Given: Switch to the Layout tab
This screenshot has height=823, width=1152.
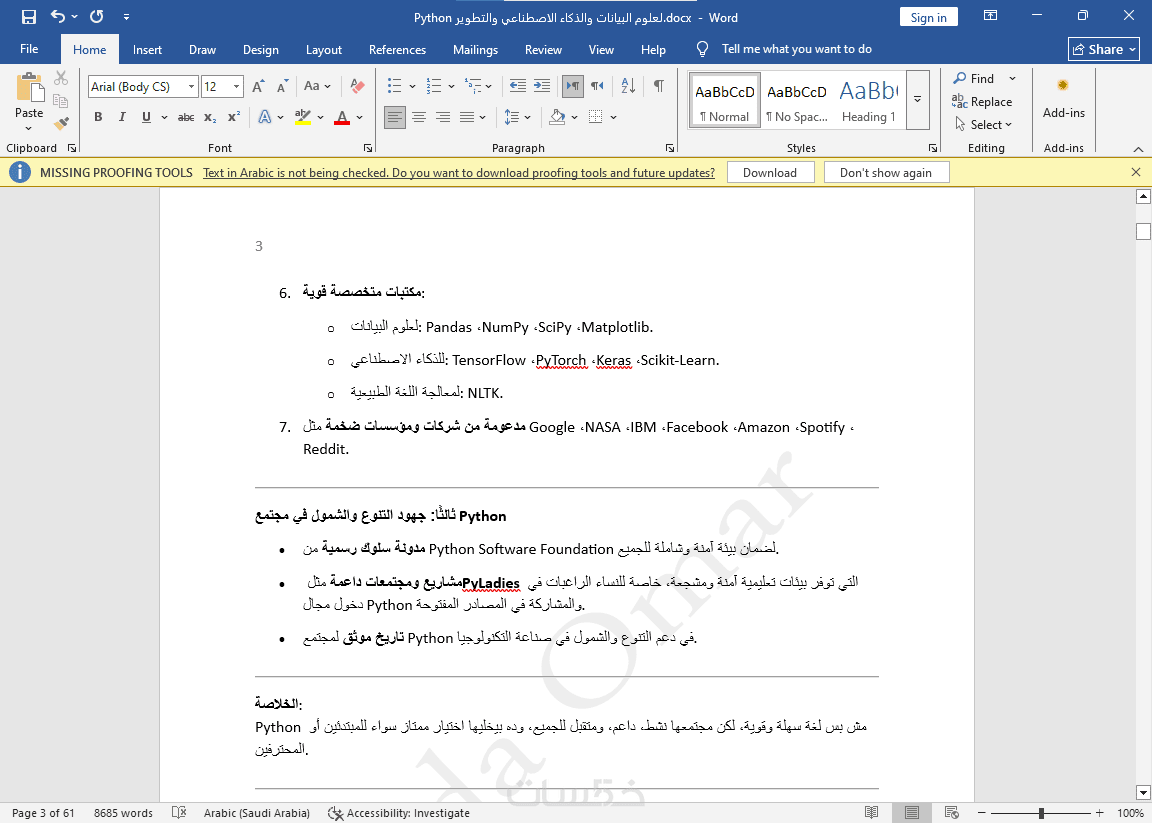Looking at the screenshot, I should tap(324, 49).
